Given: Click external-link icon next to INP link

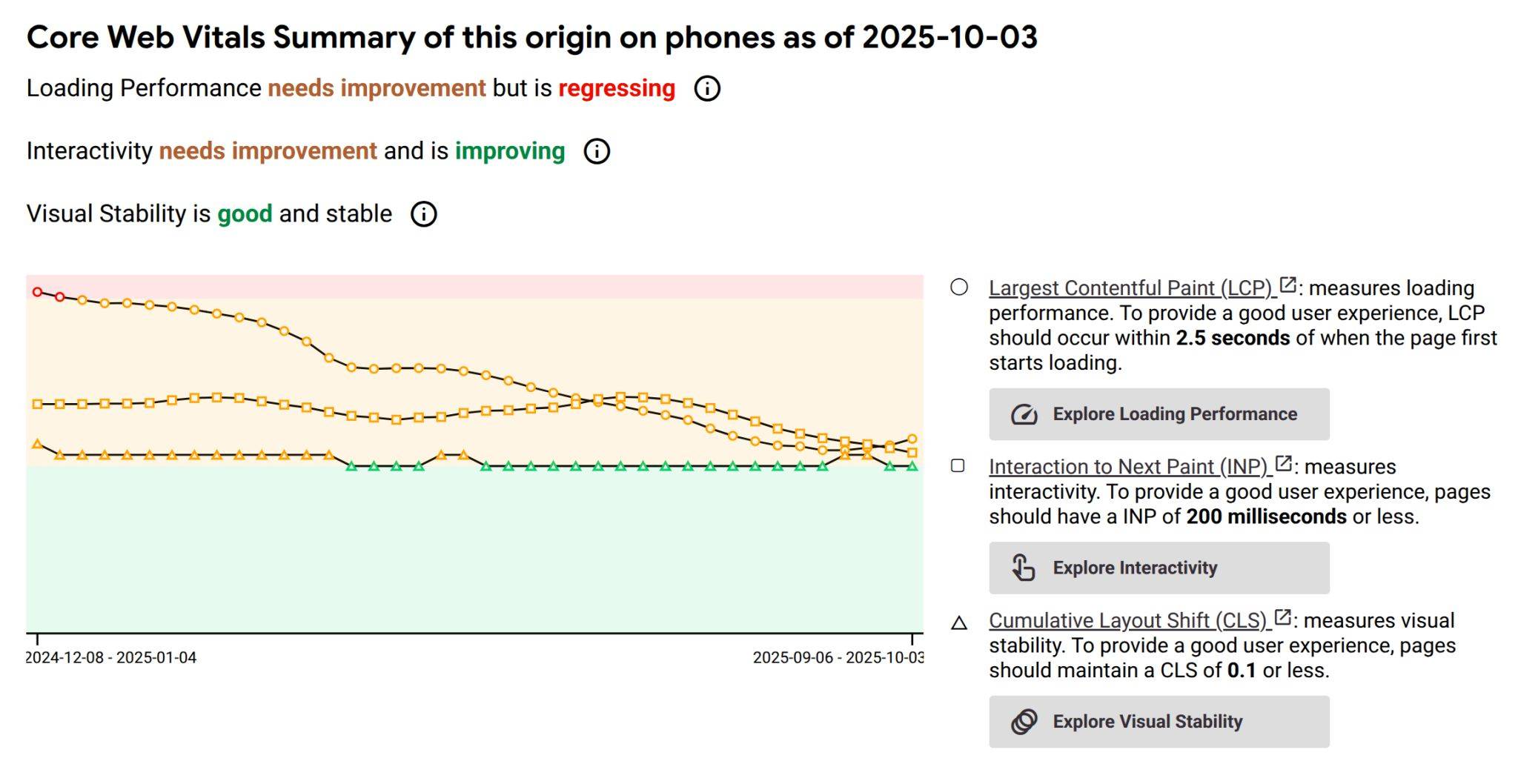Looking at the screenshot, I should pyautogui.click(x=1283, y=464).
